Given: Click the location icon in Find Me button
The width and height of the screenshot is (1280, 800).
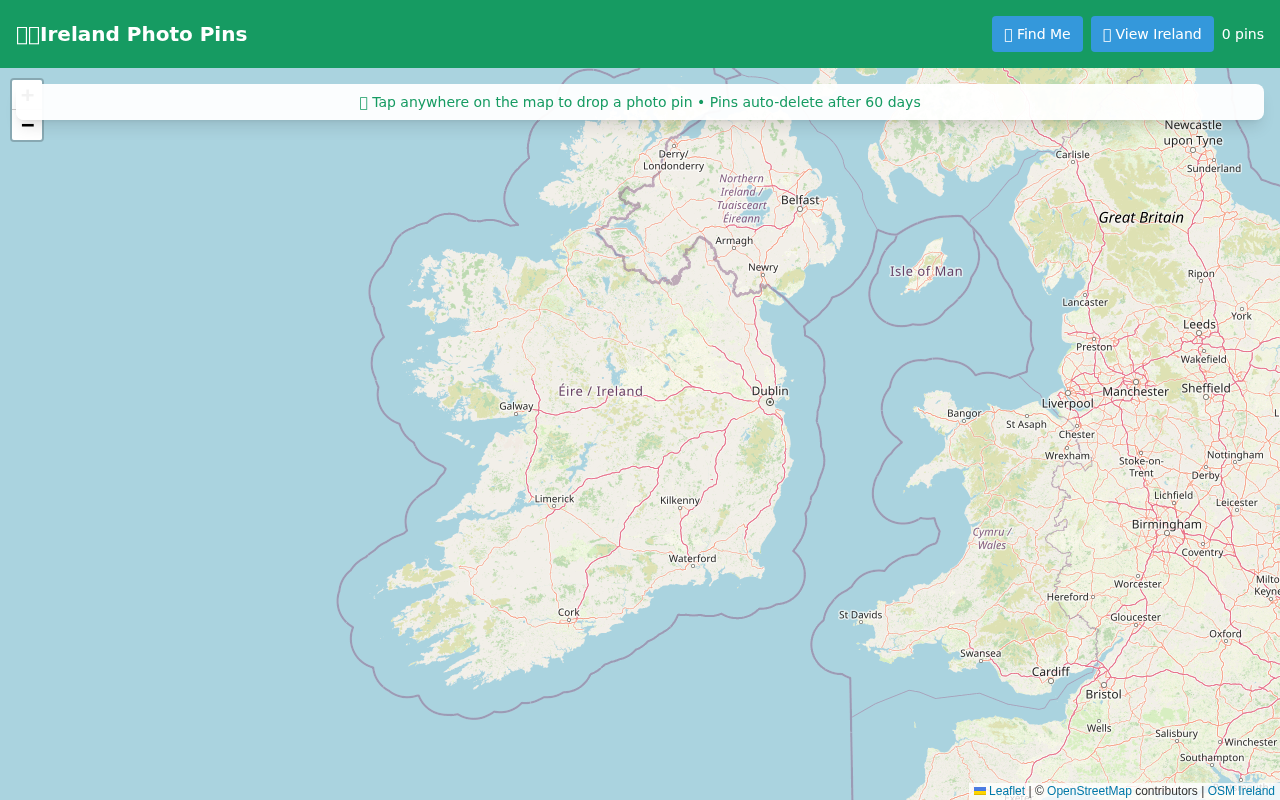Looking at the screenshot, I should [1009, 34].
